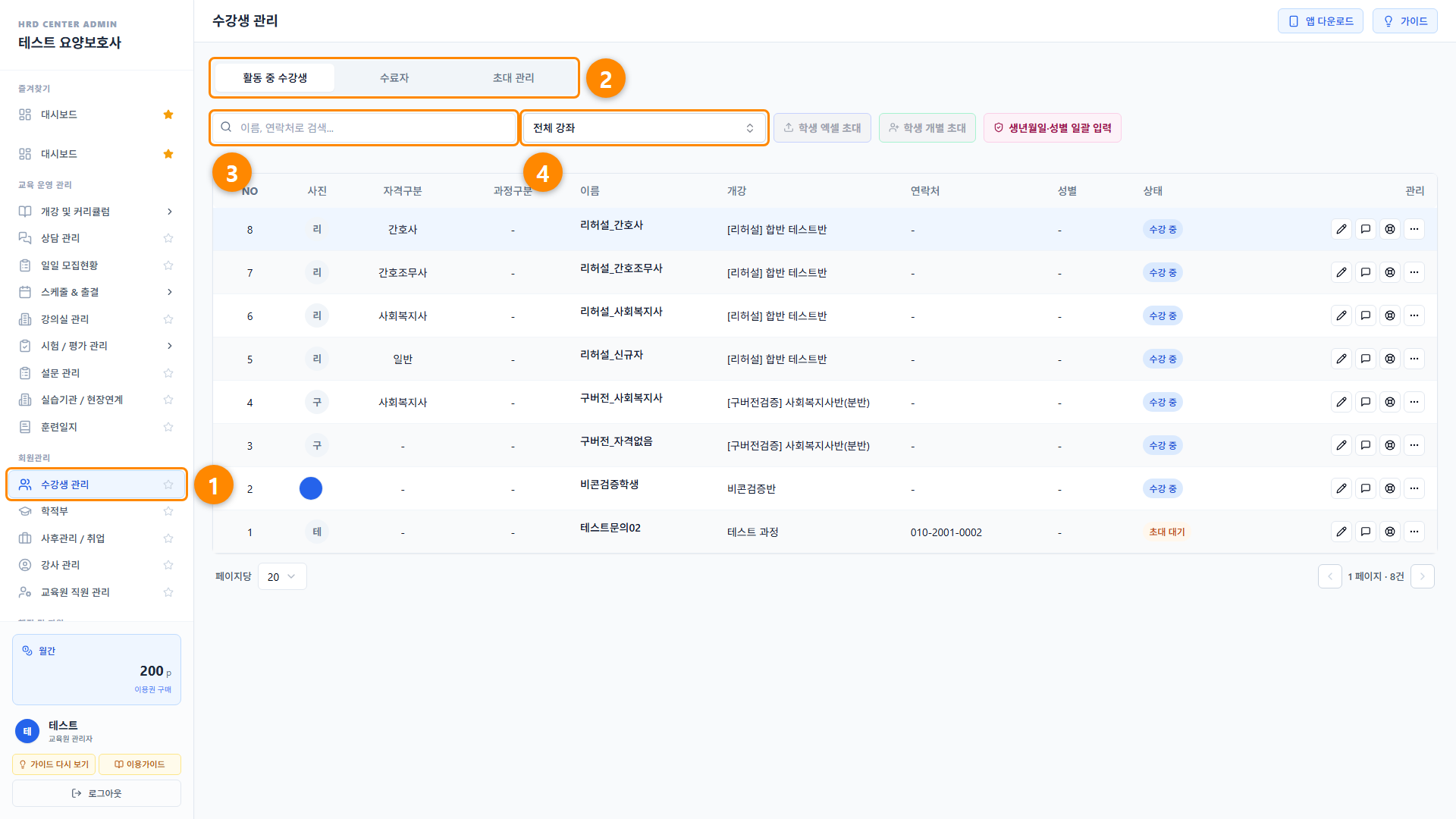Switch to the 수료자 tab
The width and height of the screenshot is (1456, 819).
pos(394,77)
